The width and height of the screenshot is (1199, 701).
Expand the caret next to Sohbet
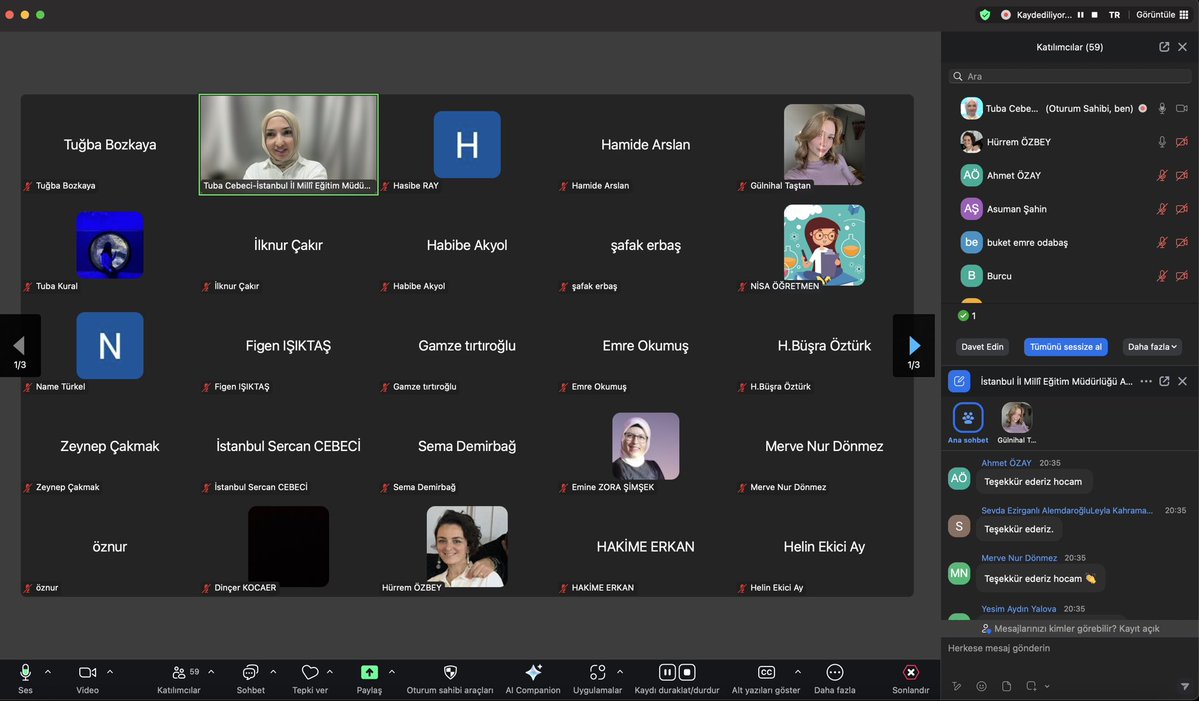tap(273, 672)
